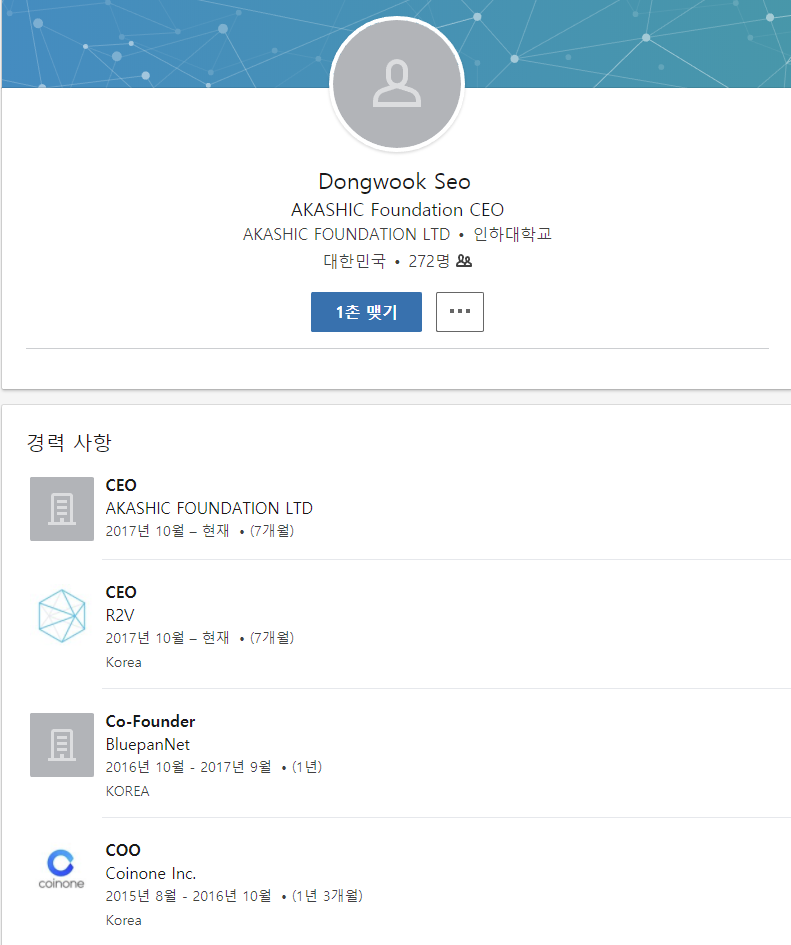
Task: Open the more options ellipsis button
Action: click(459, 312)
